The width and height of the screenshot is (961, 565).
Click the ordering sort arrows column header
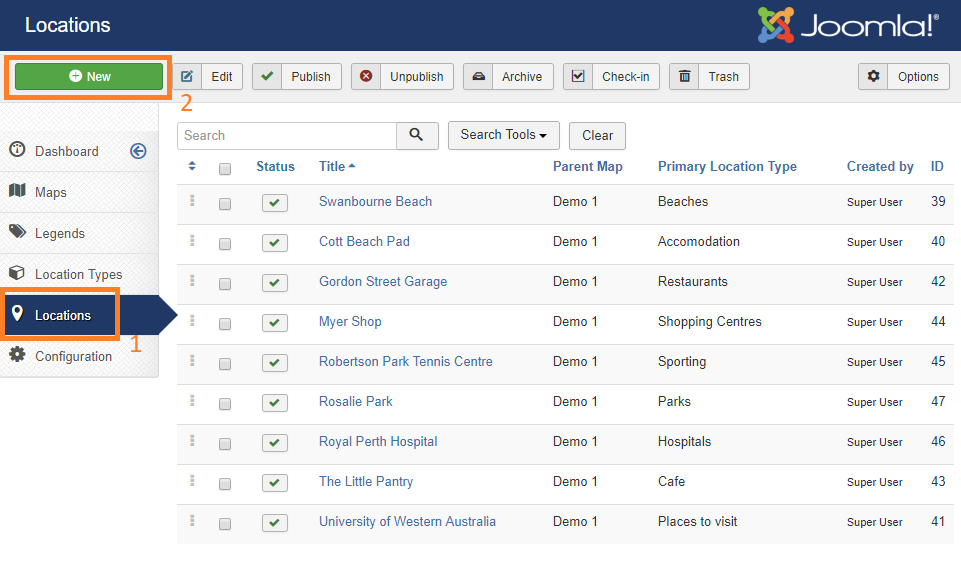click(x=192, y=166)
